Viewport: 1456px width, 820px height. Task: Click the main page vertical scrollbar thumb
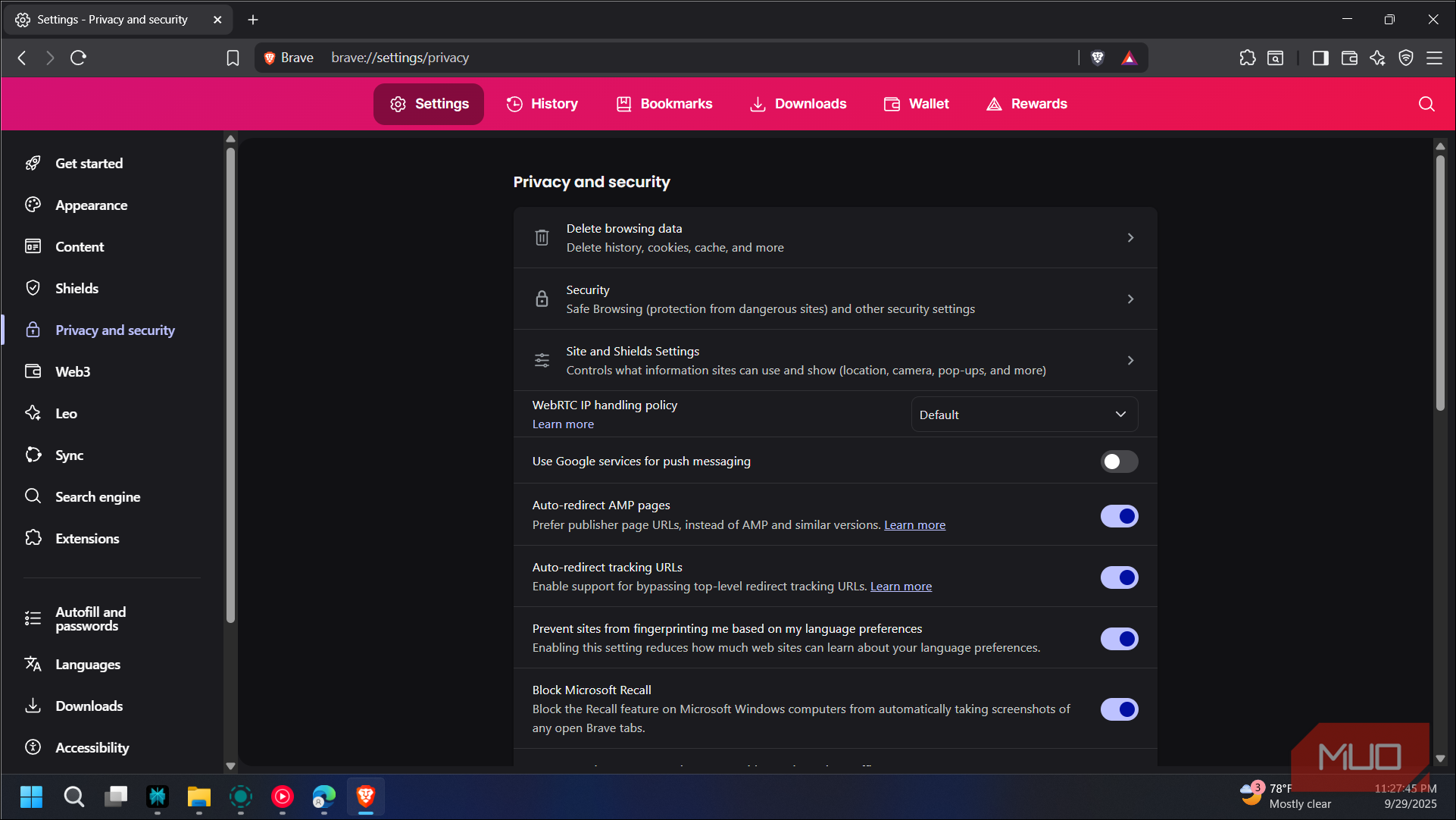[1439, 283]
